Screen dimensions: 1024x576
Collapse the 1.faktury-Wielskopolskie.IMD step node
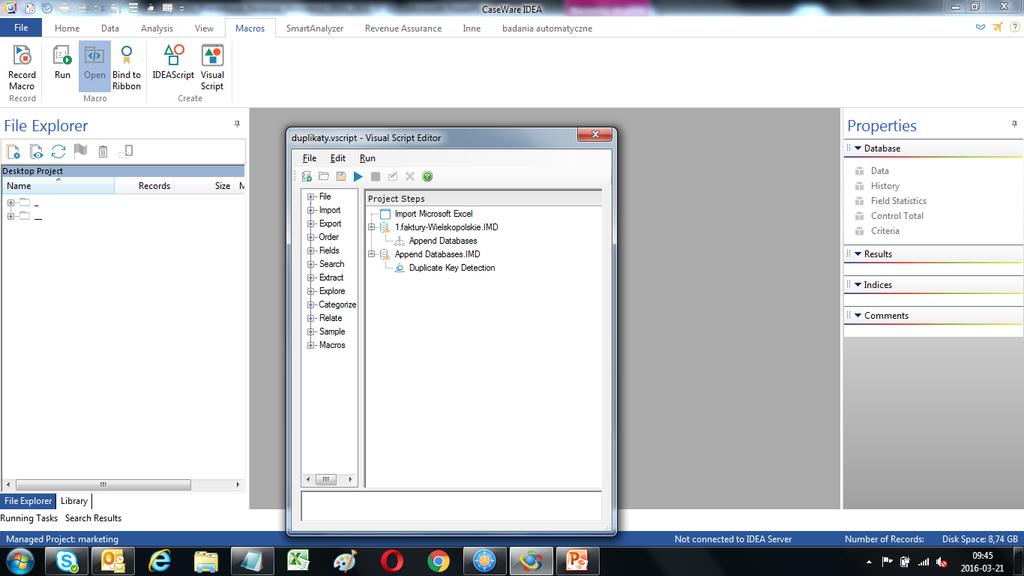(x=372, y=227)
